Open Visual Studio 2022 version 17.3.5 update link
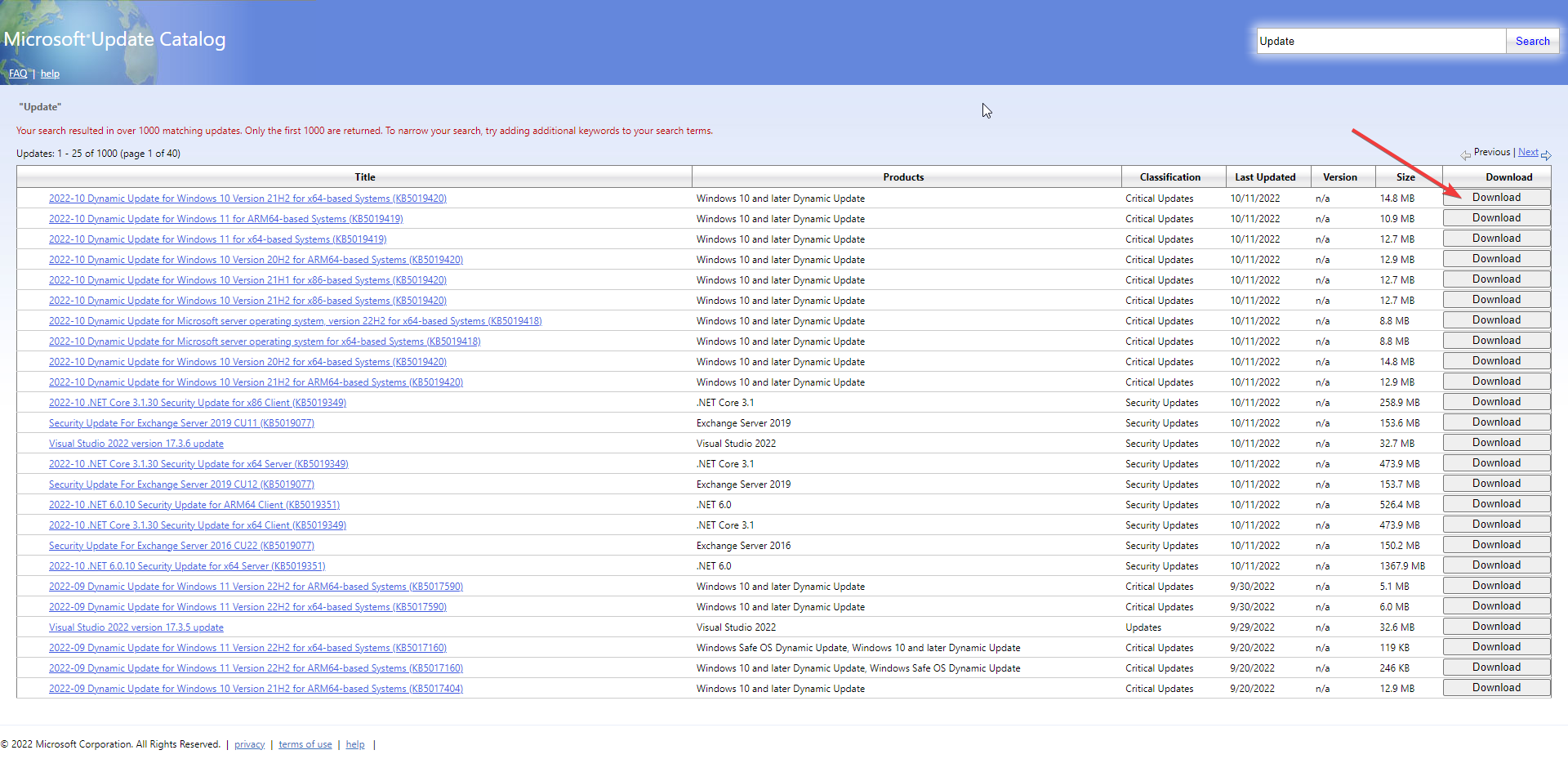The width and height of the screenshot is (1568, 759). (136, 627)
